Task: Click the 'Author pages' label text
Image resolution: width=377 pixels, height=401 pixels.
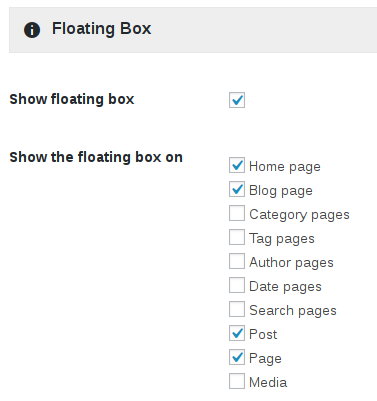Action: [291, 263]
